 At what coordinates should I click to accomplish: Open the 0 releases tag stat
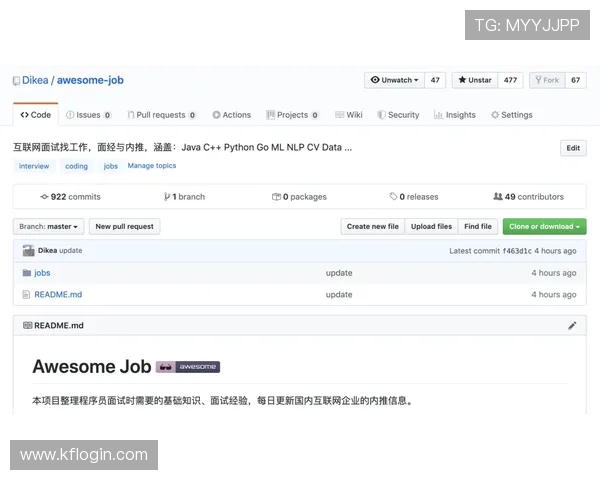pyautogui.click(x=413, y=197)
